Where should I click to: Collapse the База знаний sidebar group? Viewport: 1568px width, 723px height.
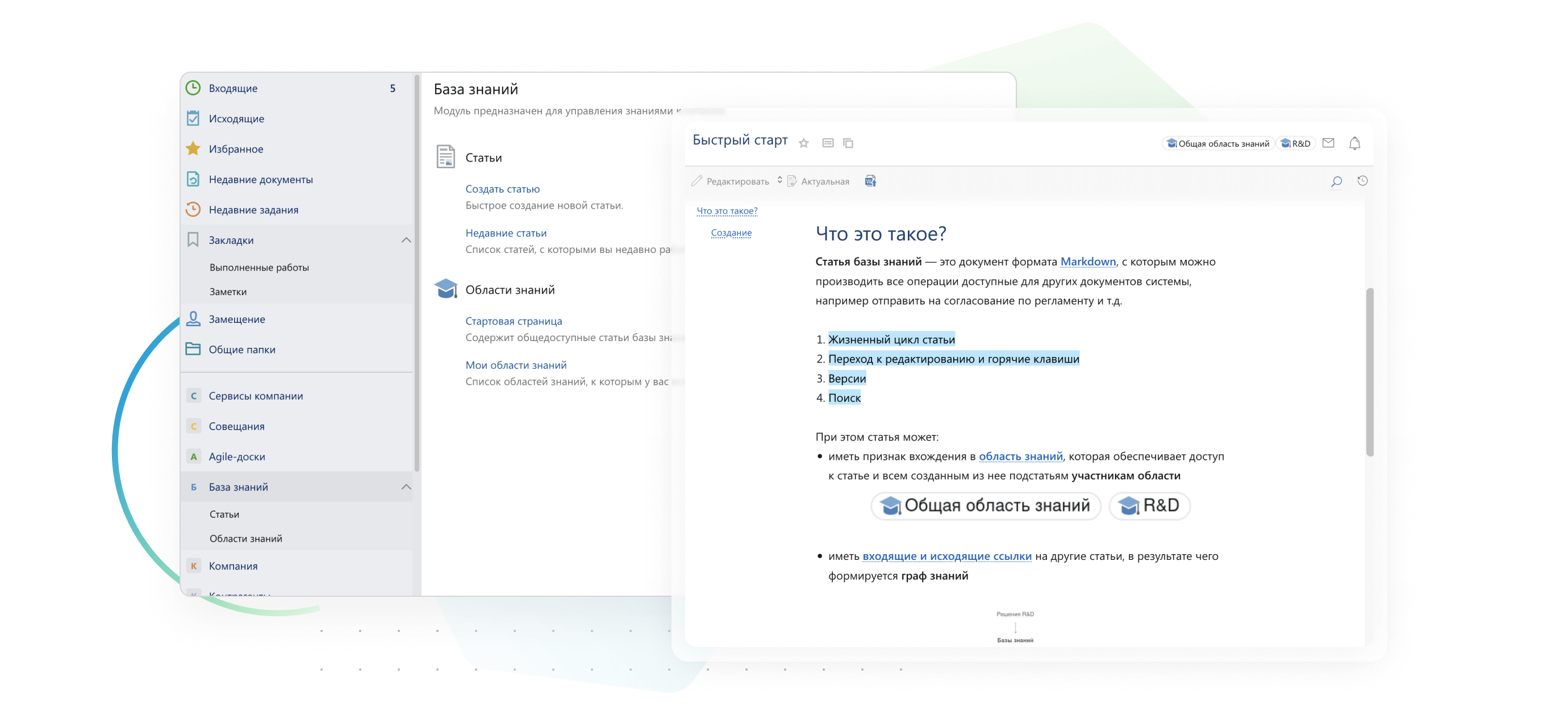[406, 487]
